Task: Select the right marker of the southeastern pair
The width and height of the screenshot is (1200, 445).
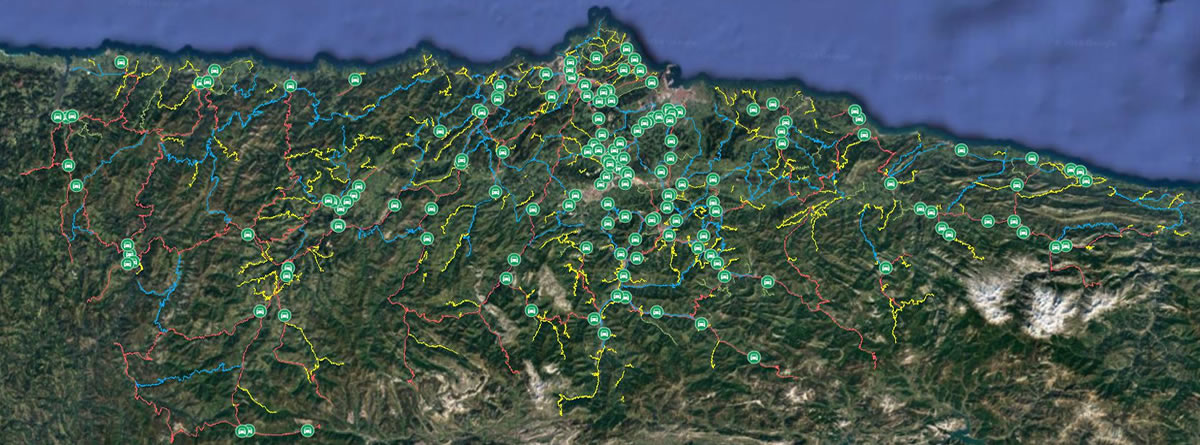Action: coord(1065,246)
